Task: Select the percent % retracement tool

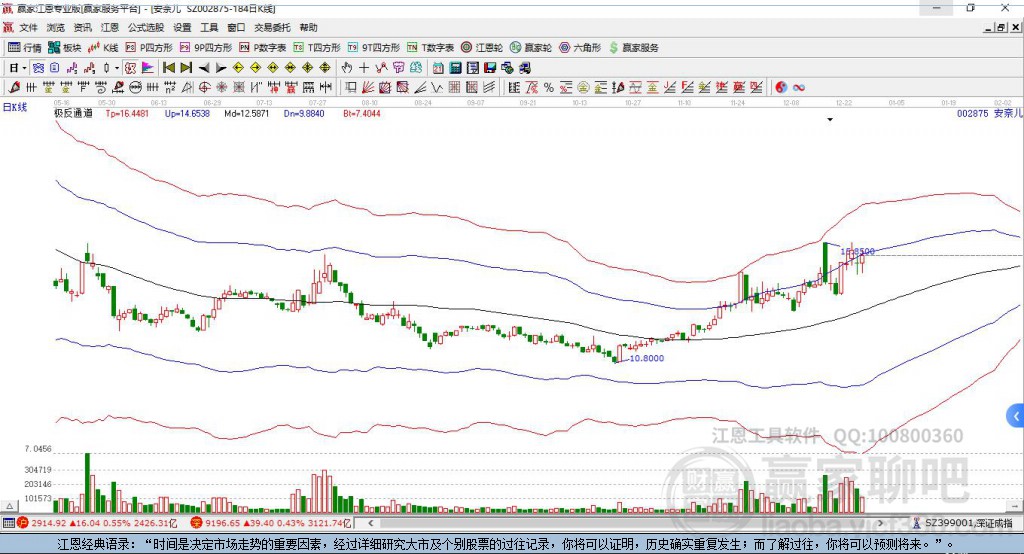Action: click(549, 88)
